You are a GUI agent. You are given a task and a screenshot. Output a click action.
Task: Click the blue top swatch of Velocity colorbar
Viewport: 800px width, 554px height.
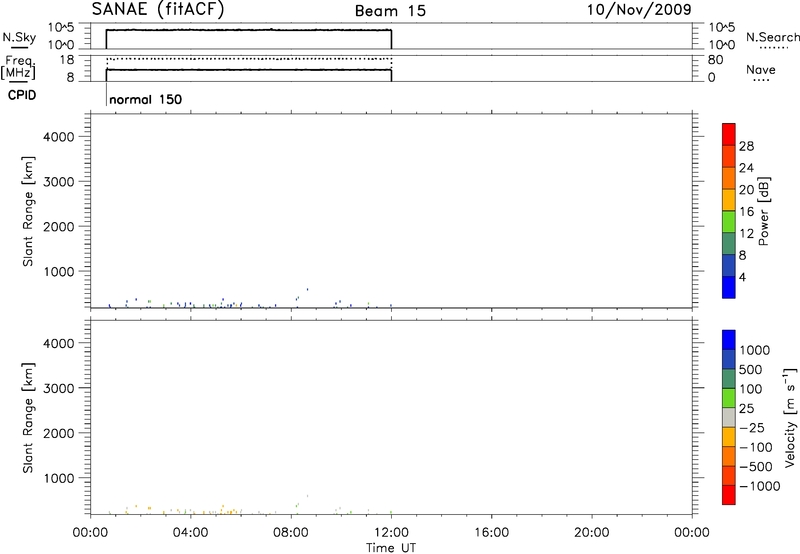[729, 340]
